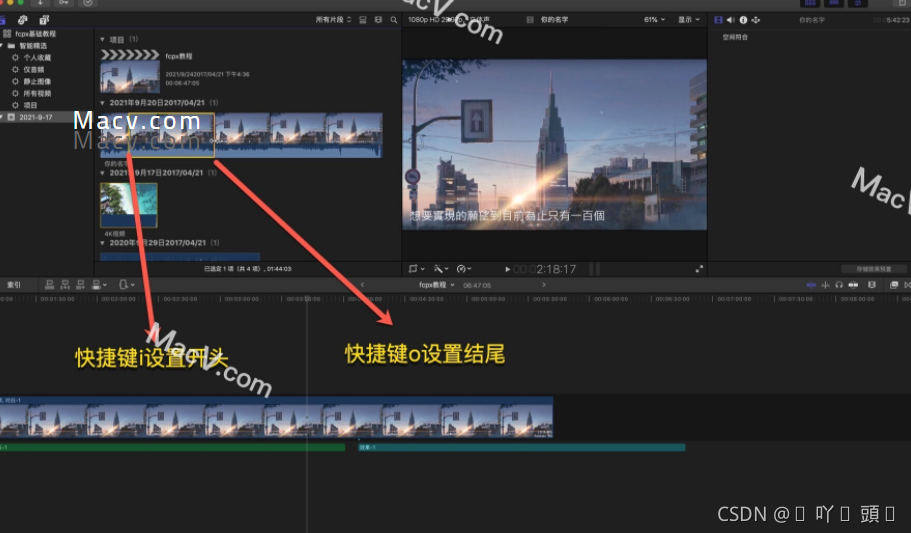
Task: Open the 61% viewer zoom dropdown
Action: coord(654,20)
